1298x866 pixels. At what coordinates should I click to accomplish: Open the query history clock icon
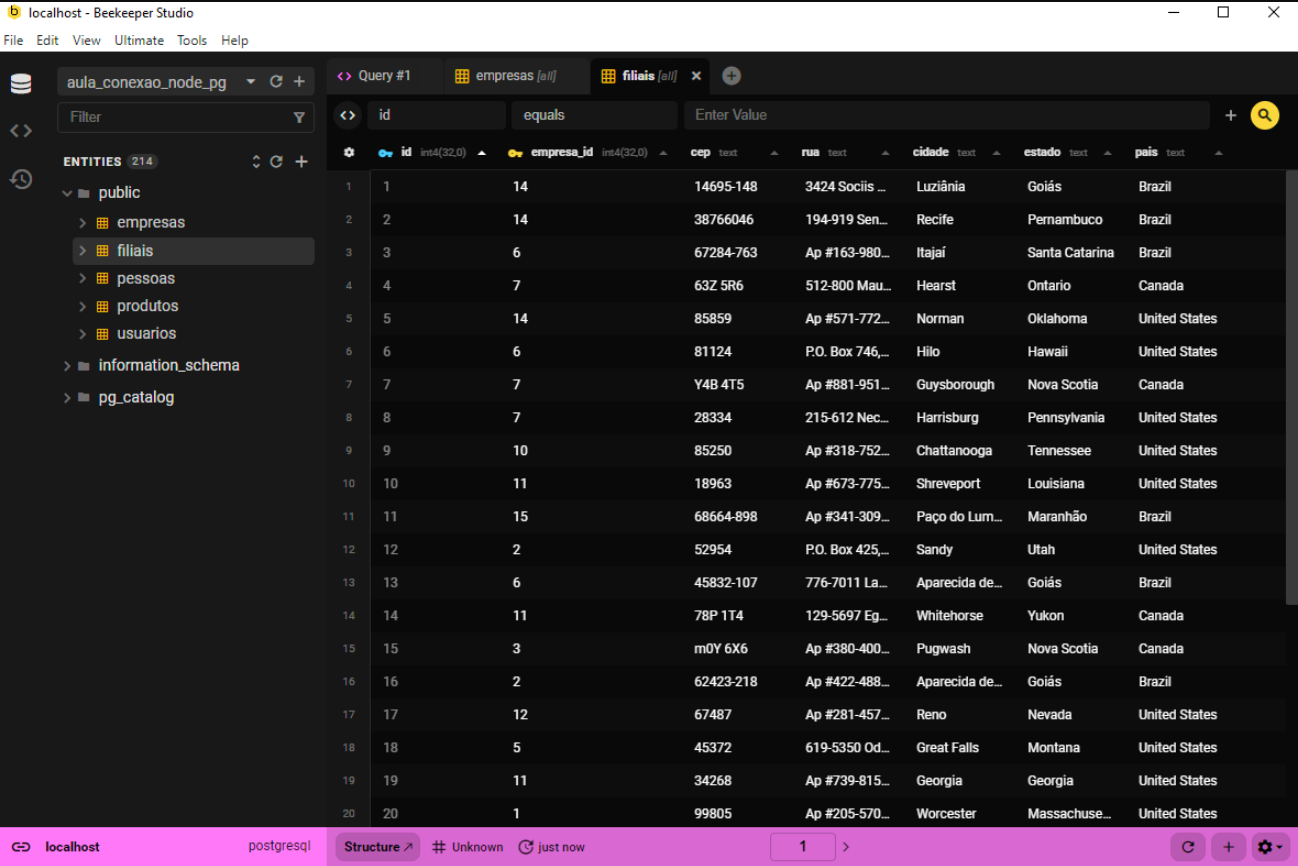[21, 179]
